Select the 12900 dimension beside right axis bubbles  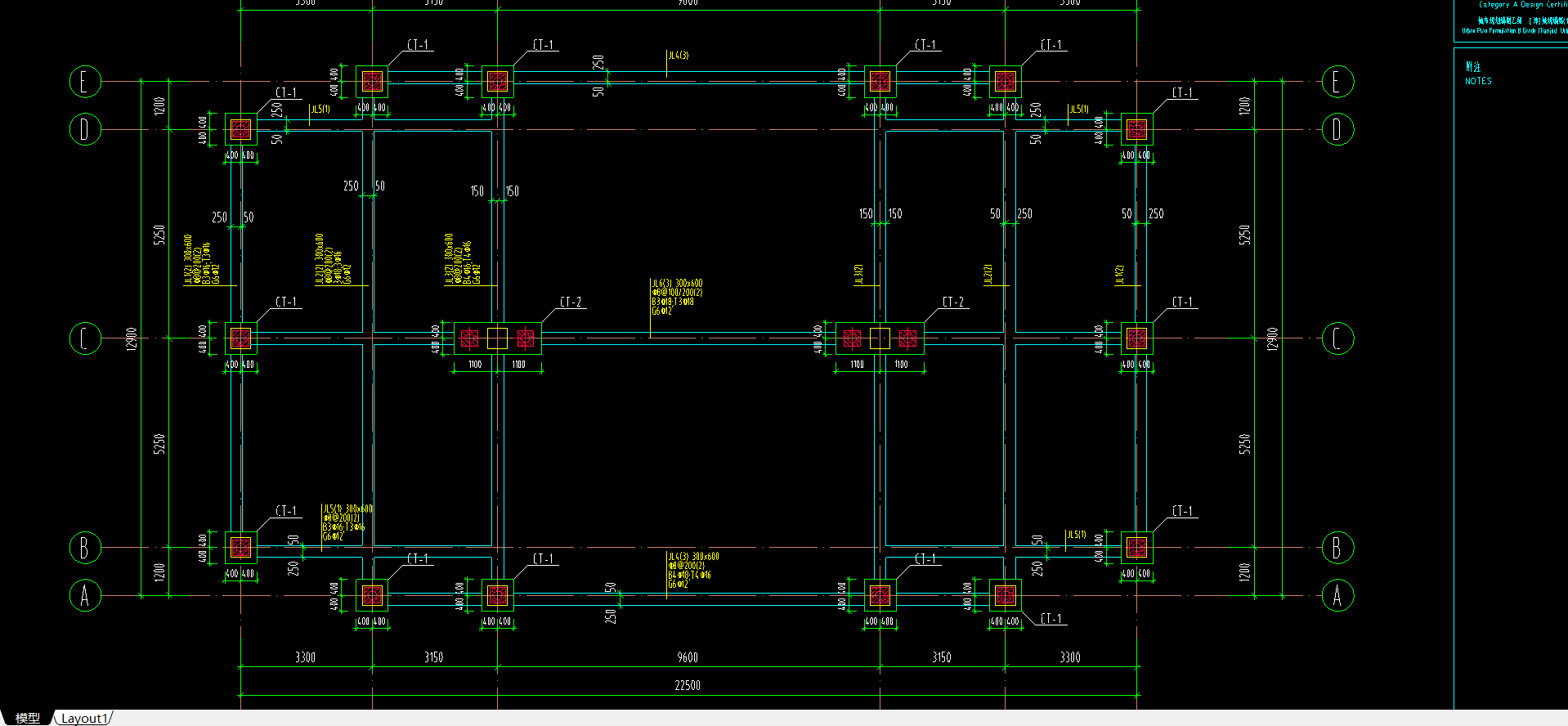point(1271,338)
